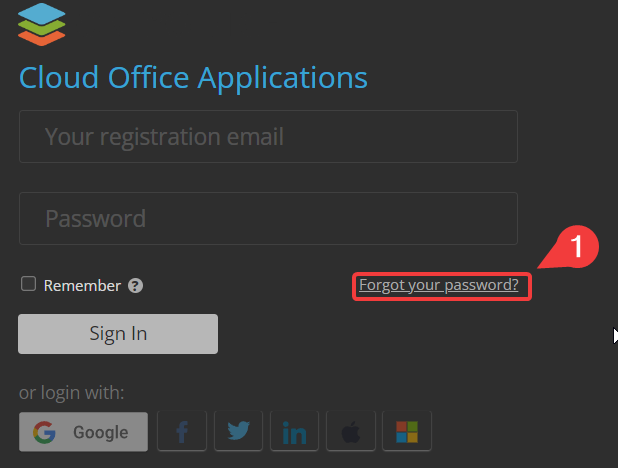Click the orange bottom layer of the logo
This screenshot has height=468, width=618.
click(x=41, y=39)
